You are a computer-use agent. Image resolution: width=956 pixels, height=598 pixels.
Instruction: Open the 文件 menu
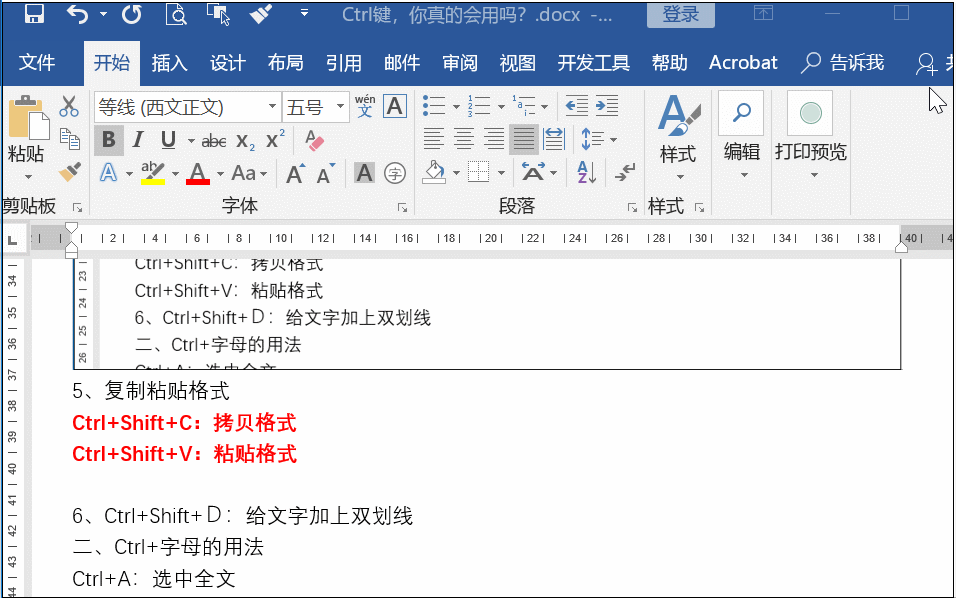click(x=37, y=62)
